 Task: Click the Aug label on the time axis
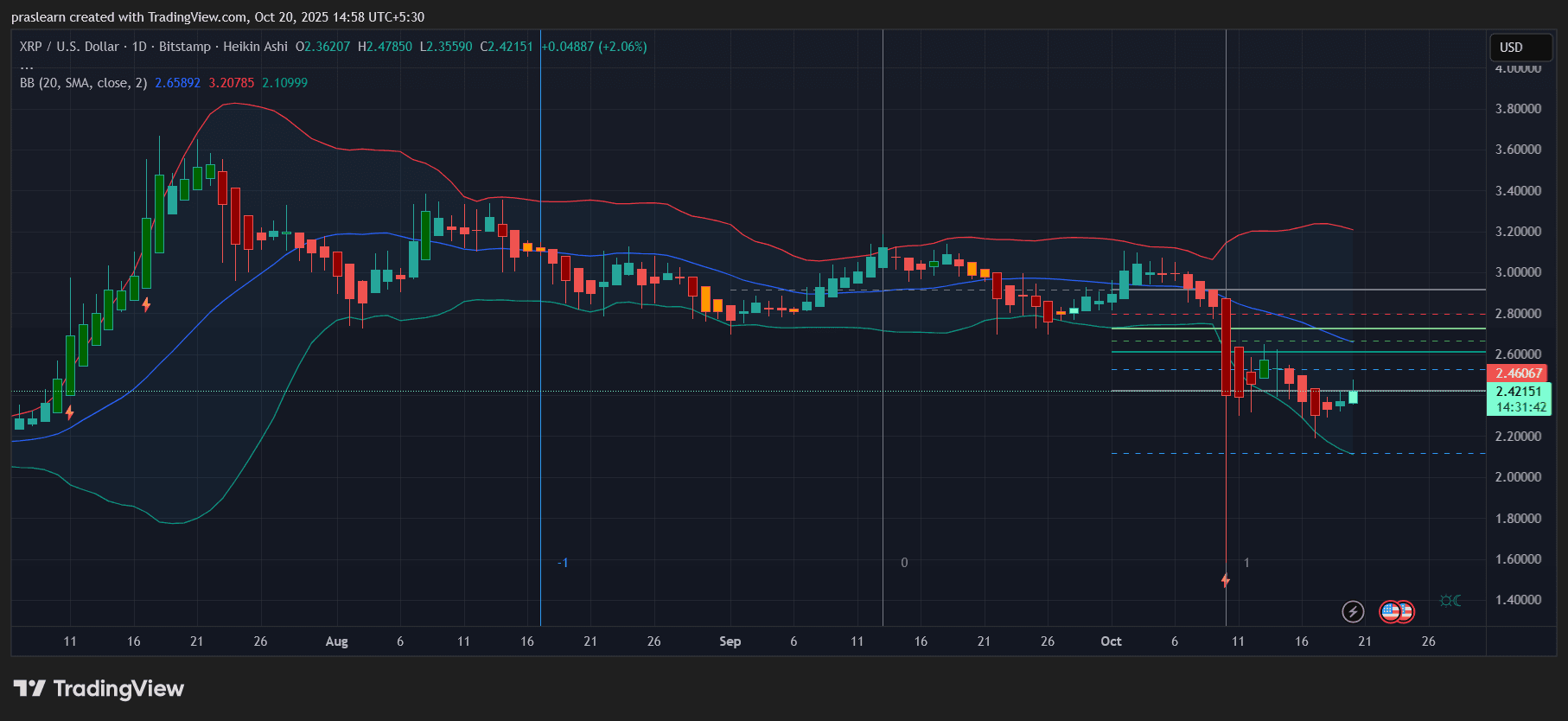(x=336, y=641)
